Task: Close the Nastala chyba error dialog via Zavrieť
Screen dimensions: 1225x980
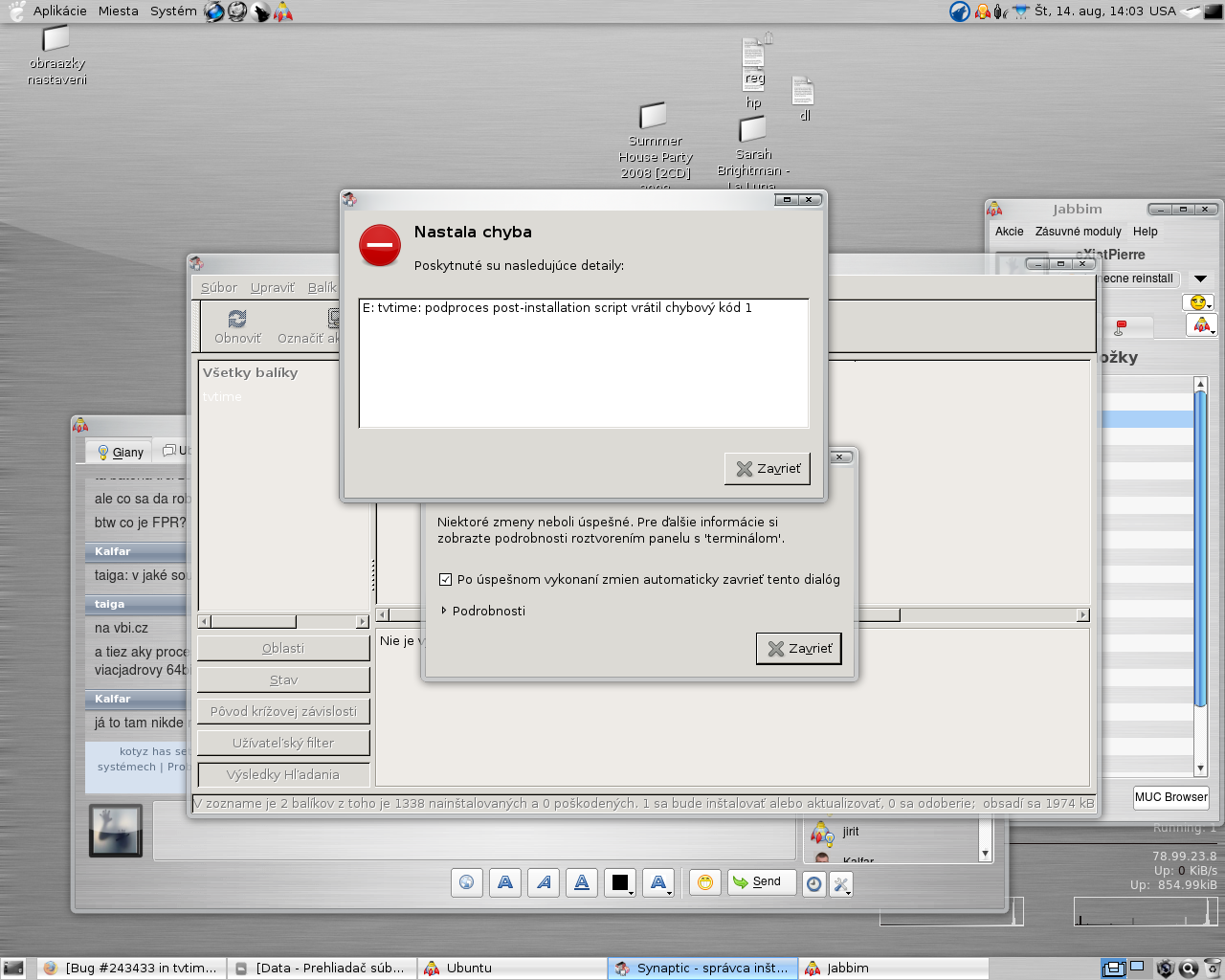Action: pyautogui.click(x=768, y=469)
